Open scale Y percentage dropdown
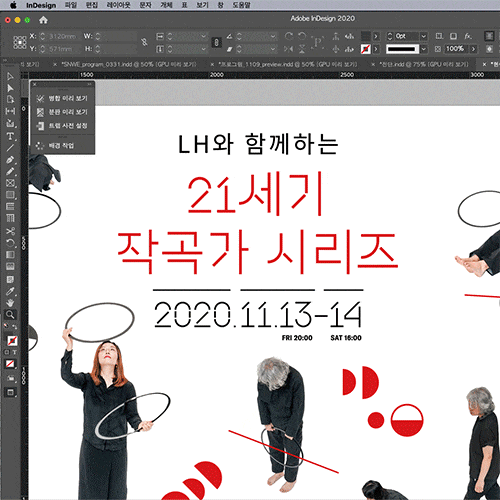This screenshot has width=500, height=500. click(x=203, y=49)
